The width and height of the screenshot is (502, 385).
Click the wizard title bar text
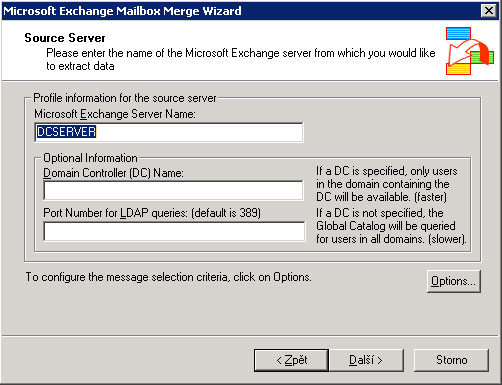tap(122, 11)
